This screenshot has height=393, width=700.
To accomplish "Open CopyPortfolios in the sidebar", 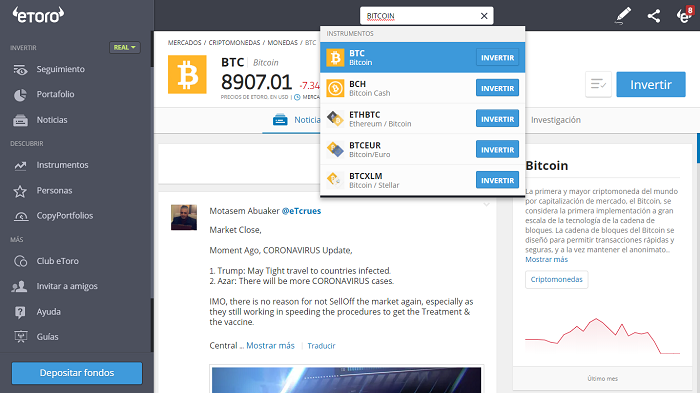I will click(65, 215).
